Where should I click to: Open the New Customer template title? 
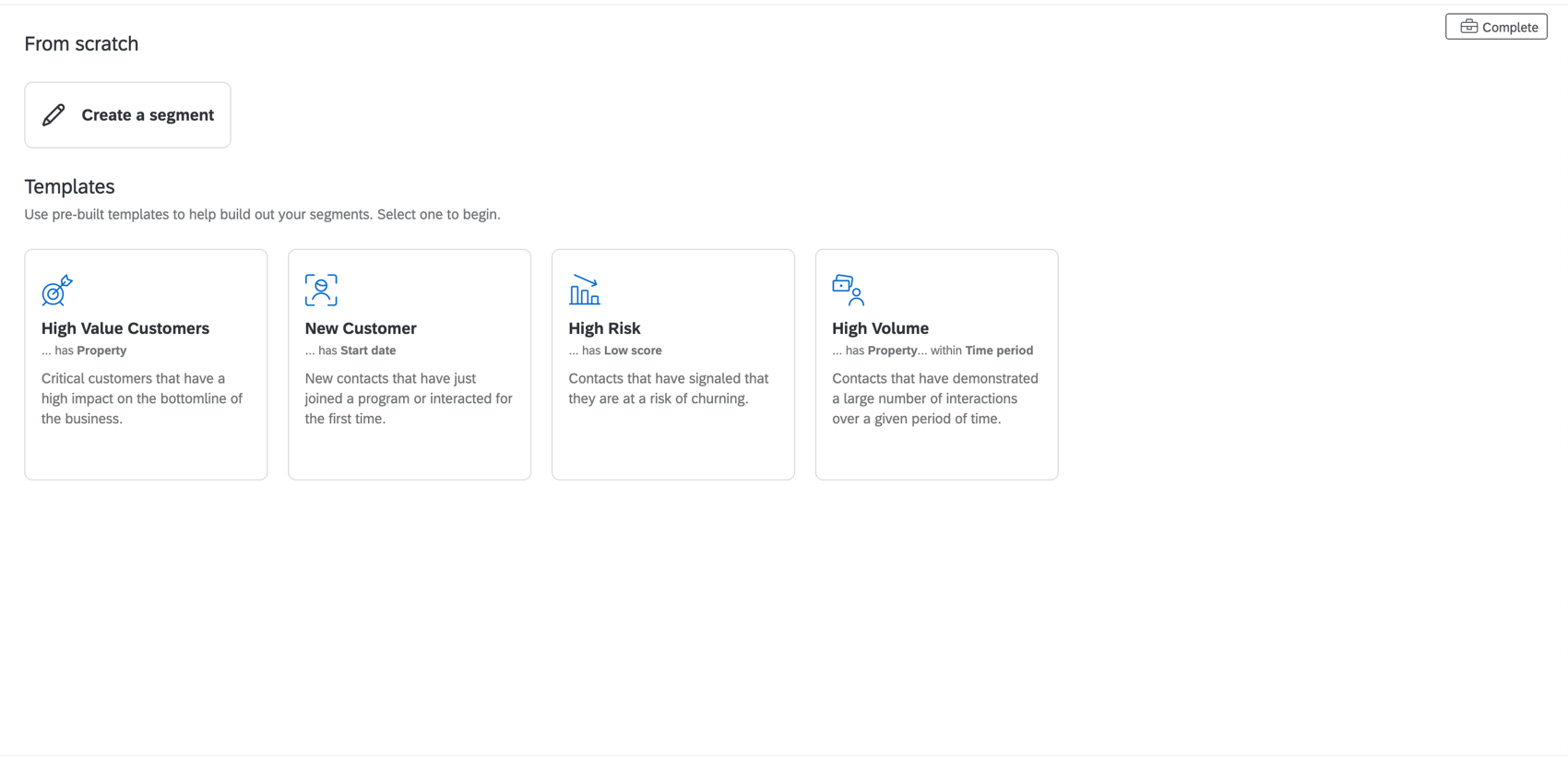coord(361,328)
